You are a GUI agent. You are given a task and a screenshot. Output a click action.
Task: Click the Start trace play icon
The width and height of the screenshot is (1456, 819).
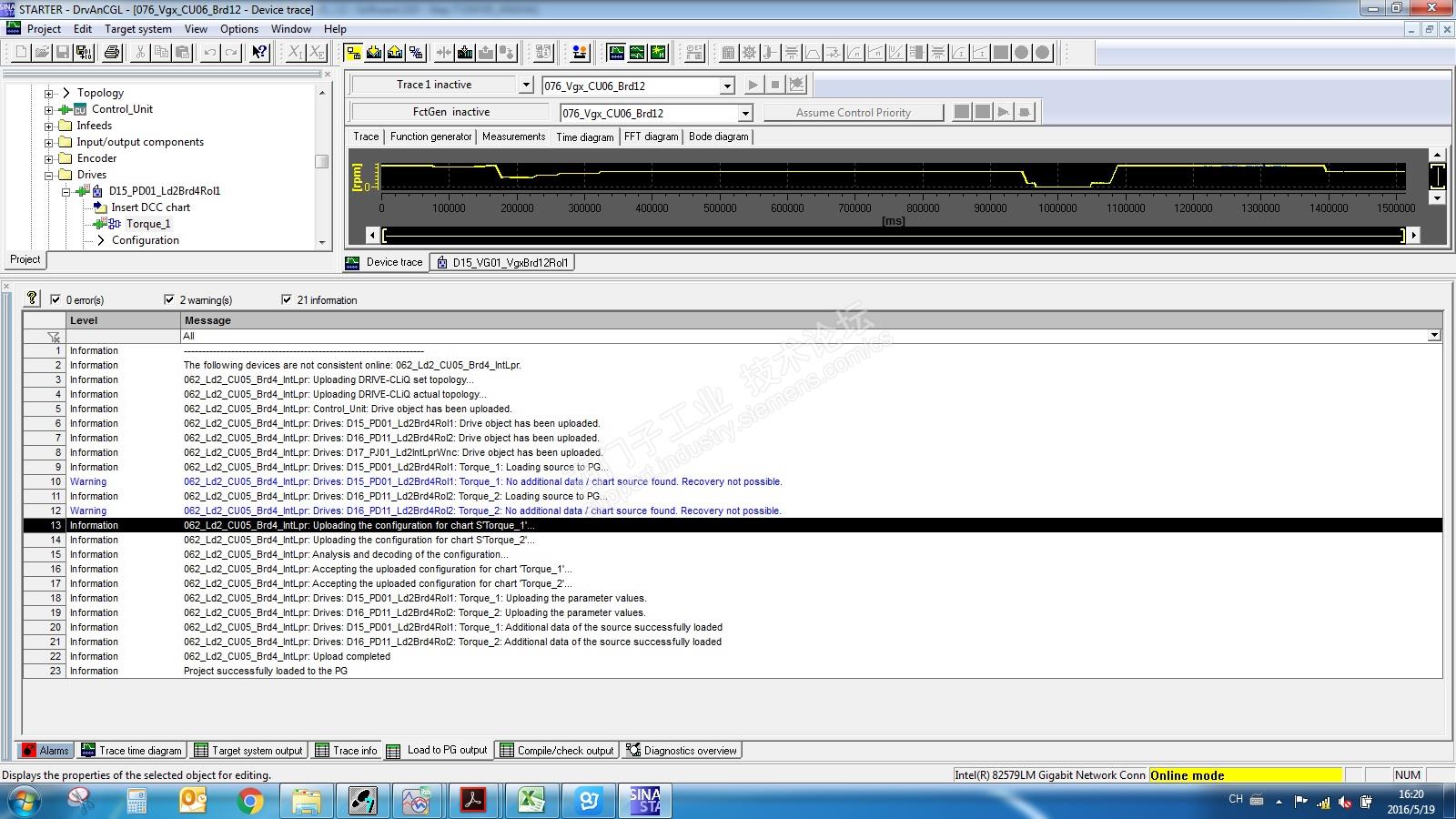coord(753,85)
